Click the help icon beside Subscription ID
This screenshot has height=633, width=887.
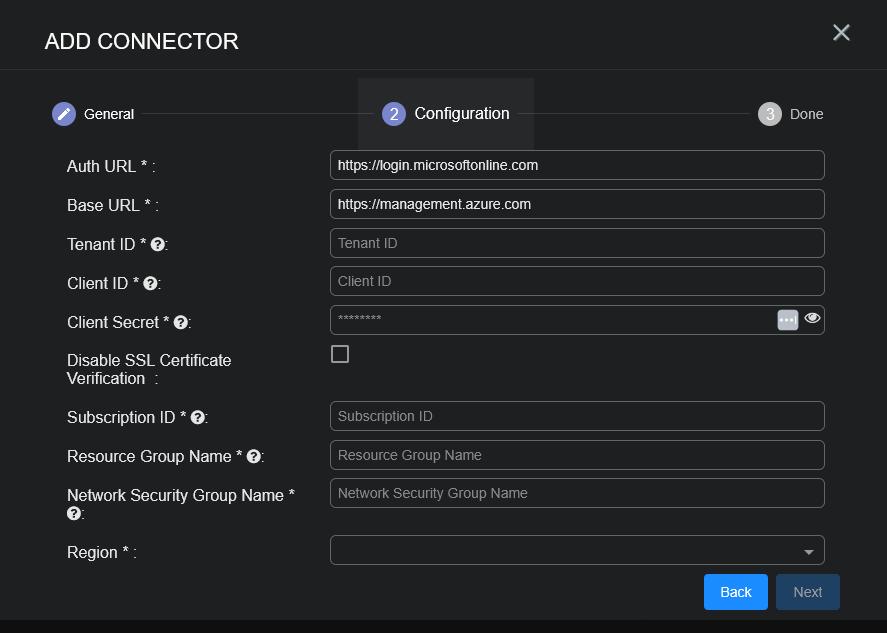(197, 417)
